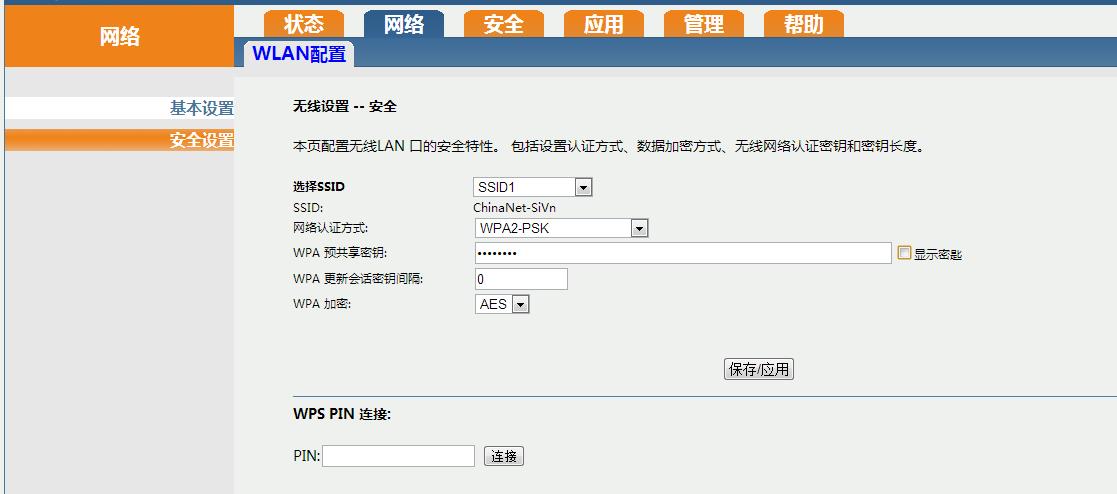Open the 帮助 tab

(803, 24)
